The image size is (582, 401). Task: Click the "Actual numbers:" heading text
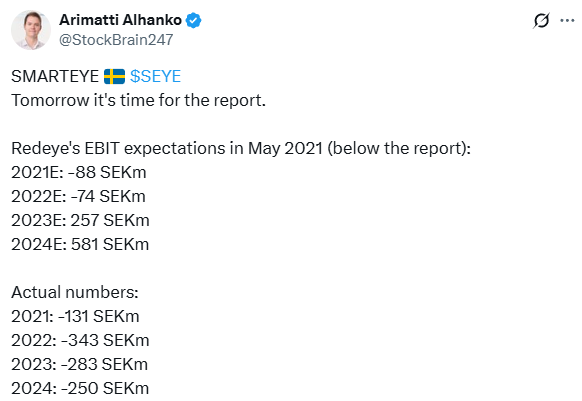(75, 292)
